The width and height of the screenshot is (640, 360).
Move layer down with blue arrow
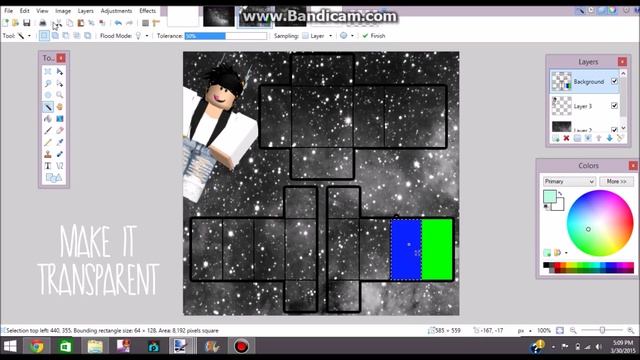609,138
